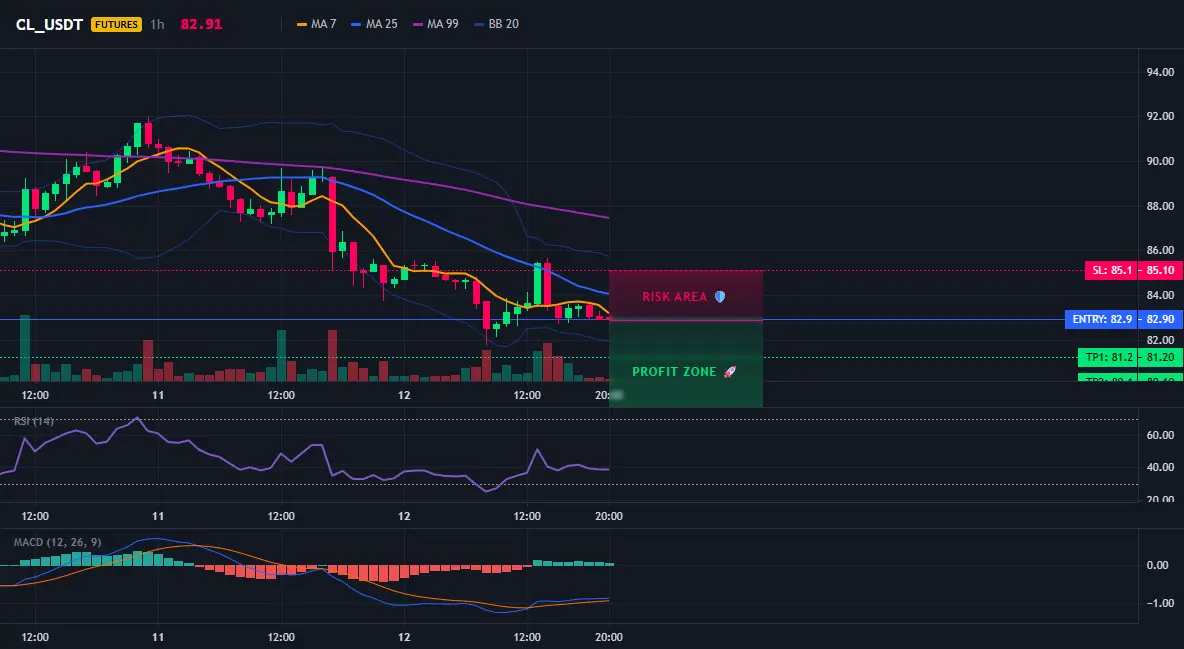The width and height of the screenshot is (1184, 649).
Task: Click the MACD (12, 26, 9) indicator label
Action: tap(57, 542)
